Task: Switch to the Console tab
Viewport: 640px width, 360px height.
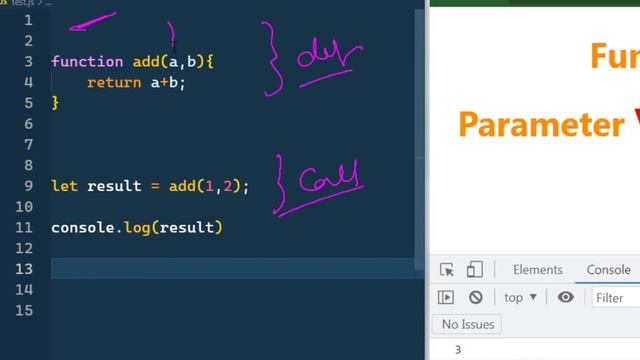Action: pyautogui.click(x=608, y=270)
